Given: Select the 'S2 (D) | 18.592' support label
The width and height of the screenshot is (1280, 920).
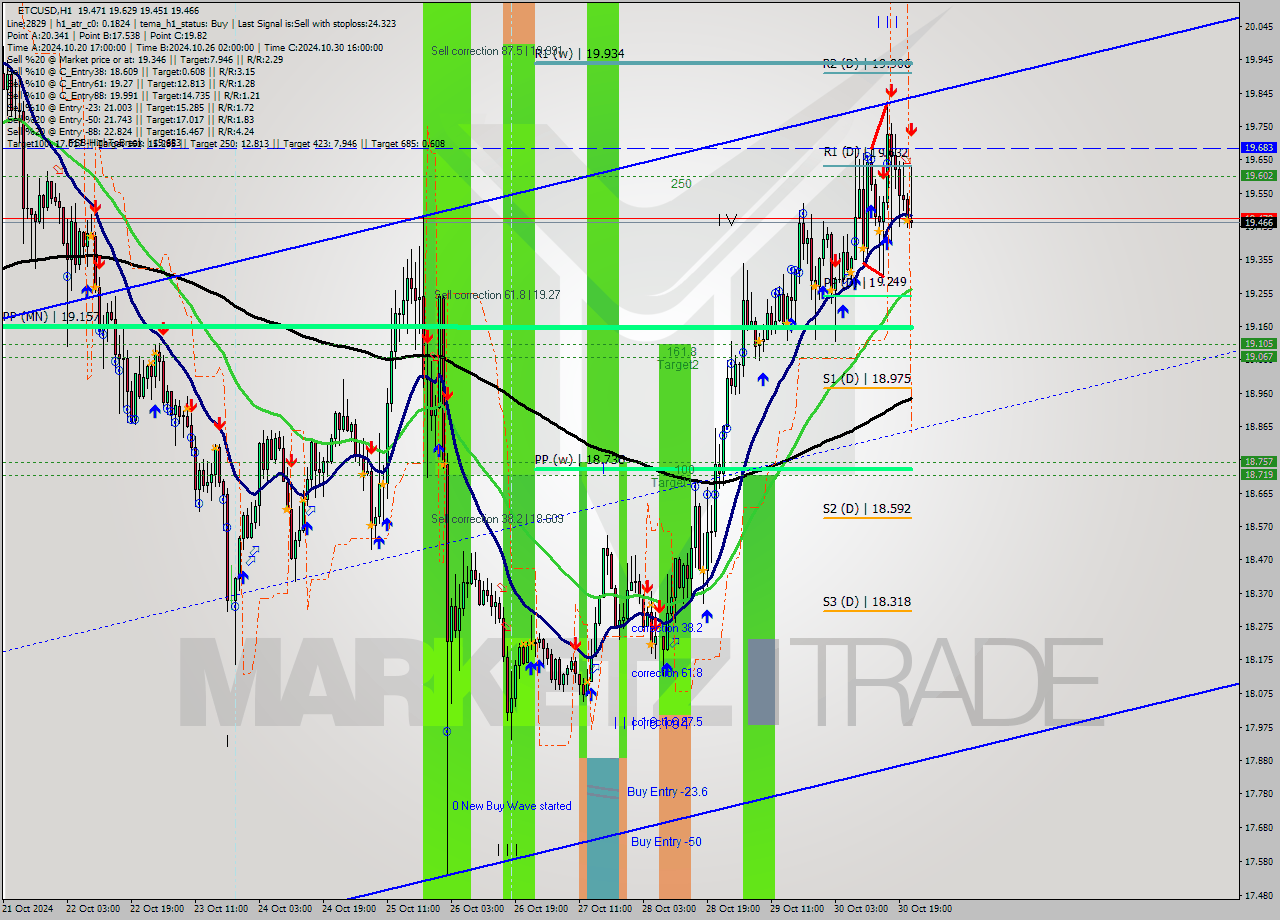Looking at the screenshot, I should (866, 509).
